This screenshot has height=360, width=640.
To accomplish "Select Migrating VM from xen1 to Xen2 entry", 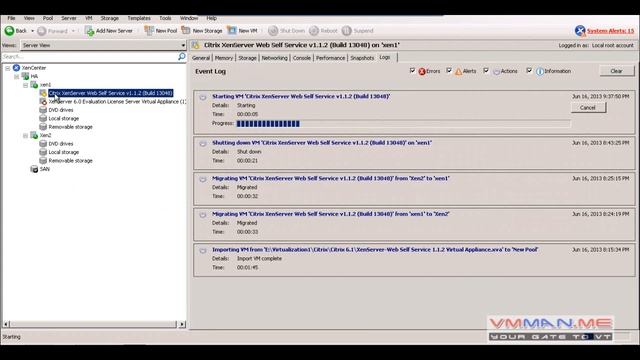I will click(x=414, y=223).
